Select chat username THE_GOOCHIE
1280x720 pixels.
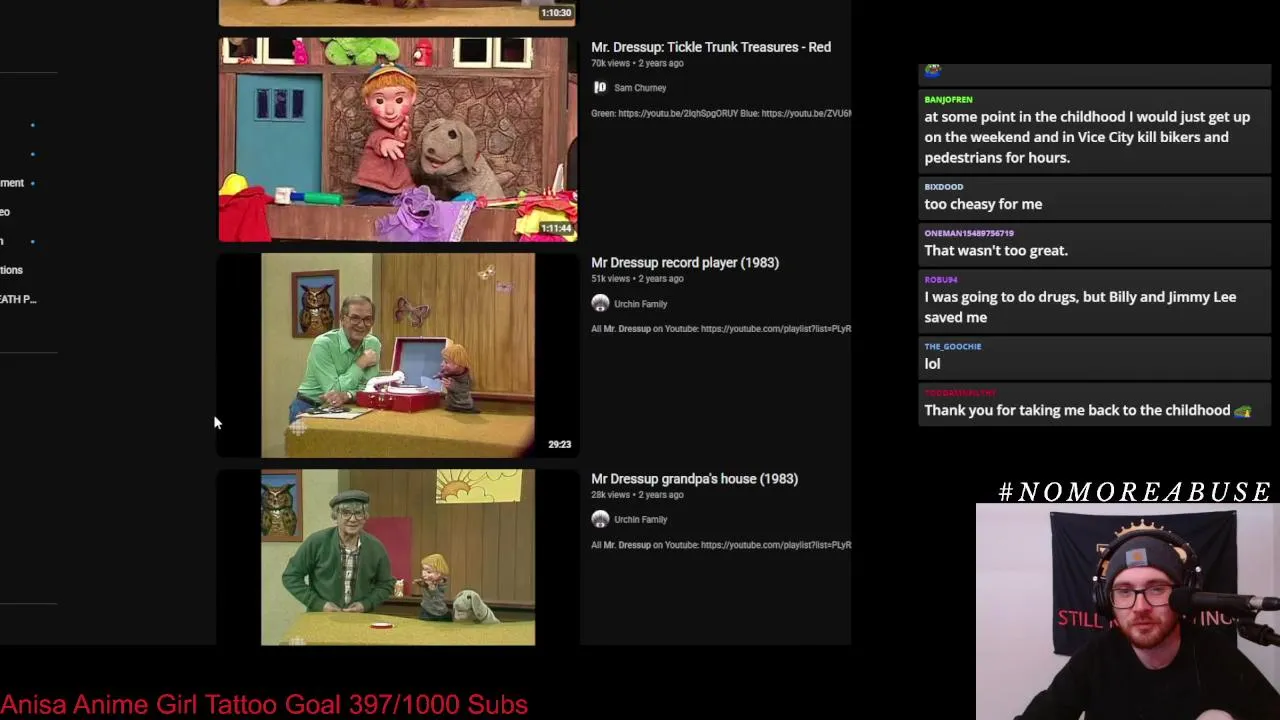tap(953, 346)
